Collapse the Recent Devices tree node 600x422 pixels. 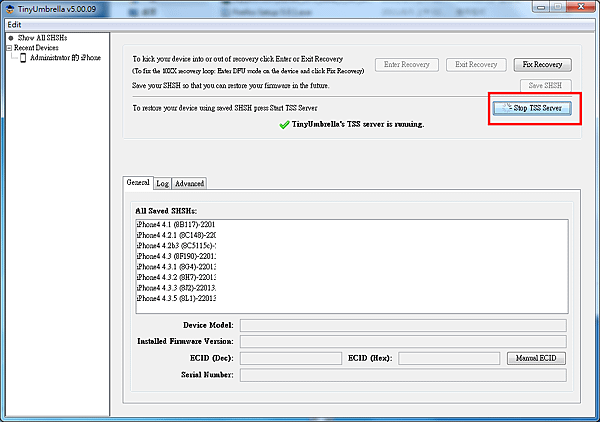coord(9,48)
